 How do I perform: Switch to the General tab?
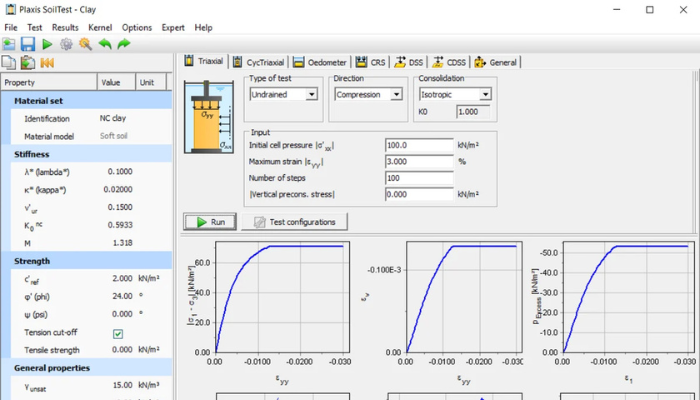click(x=496, y=62)
